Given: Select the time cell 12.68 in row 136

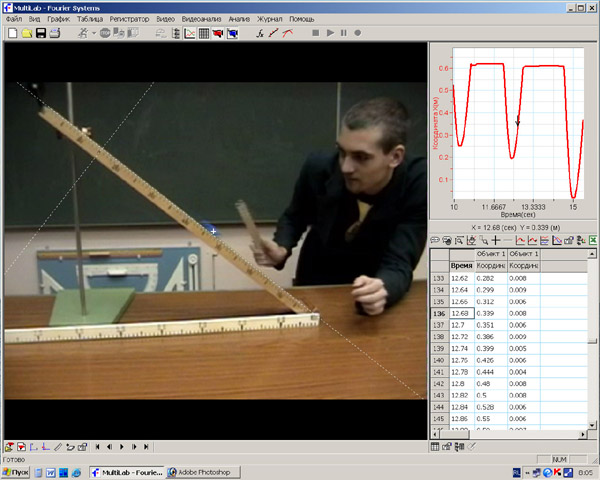Looking at the screenshot, I should click(462, 313).
